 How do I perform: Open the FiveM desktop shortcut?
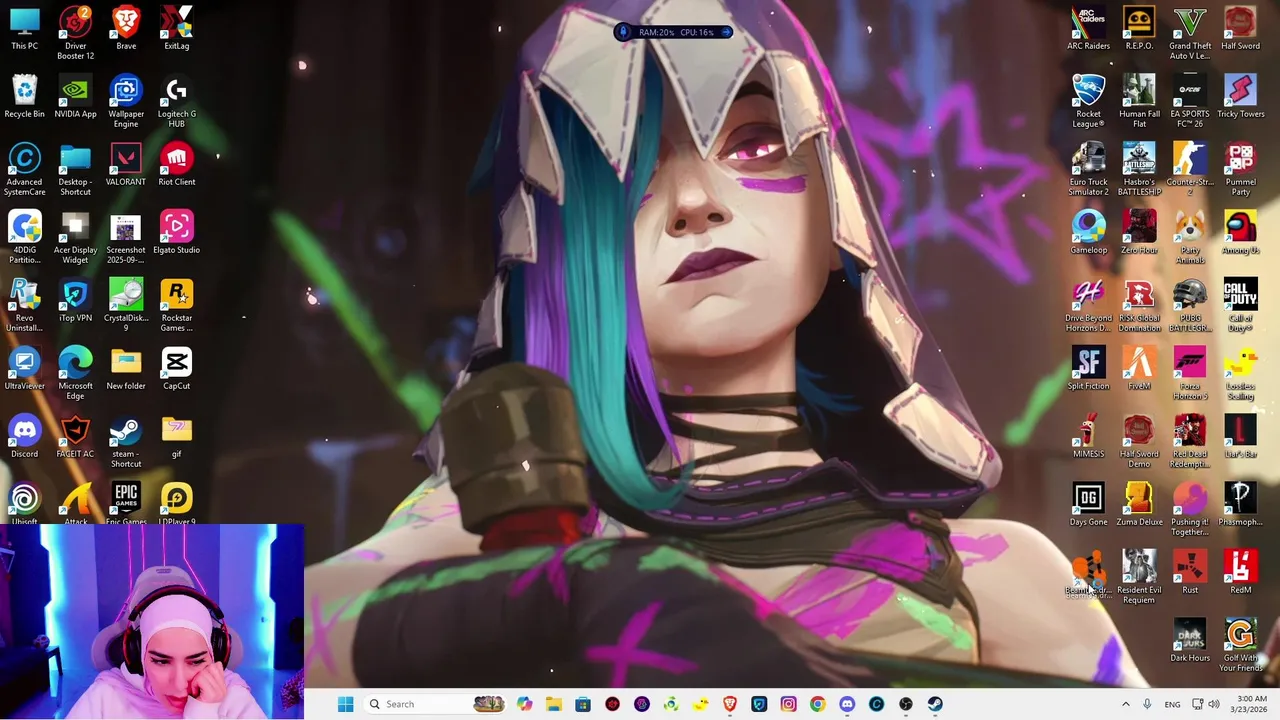click(1139, 369)
